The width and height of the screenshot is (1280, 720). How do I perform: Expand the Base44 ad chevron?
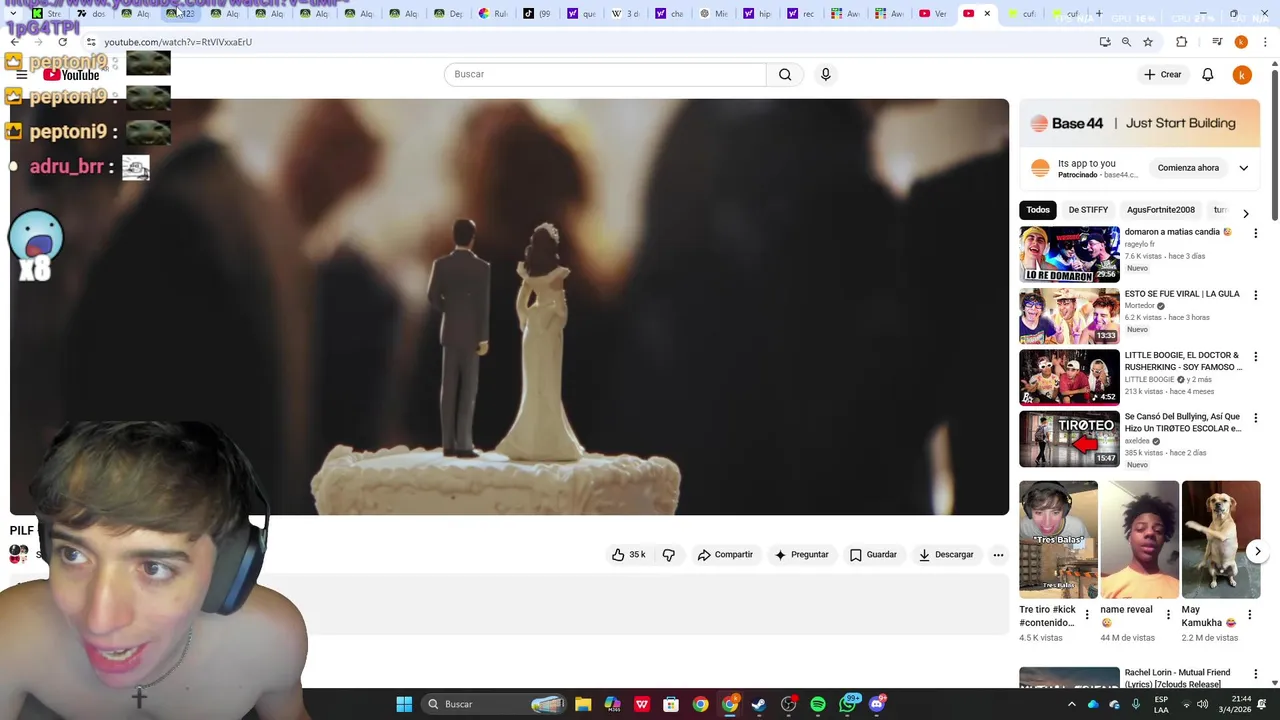[1243, 168]
